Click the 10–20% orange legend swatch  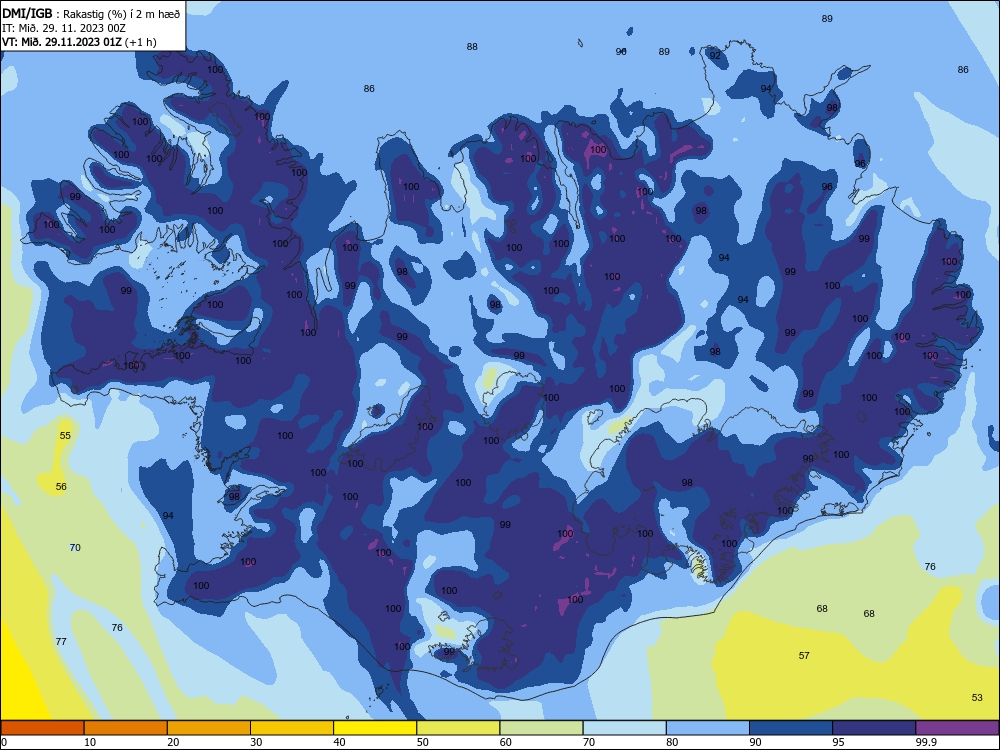126,728
